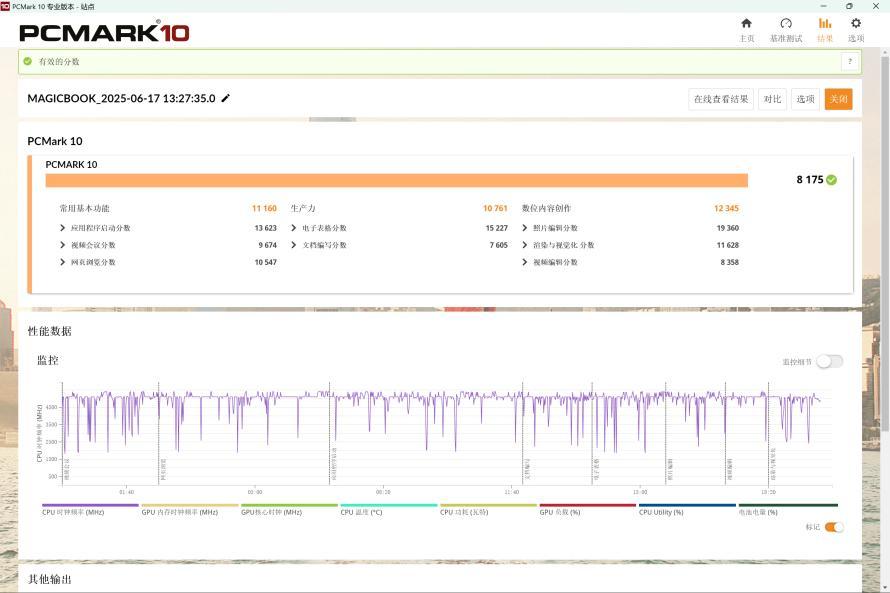Toggle the 标记 markers switch
This screenshot has width=890, height=593.
click(x=834, y=527)
